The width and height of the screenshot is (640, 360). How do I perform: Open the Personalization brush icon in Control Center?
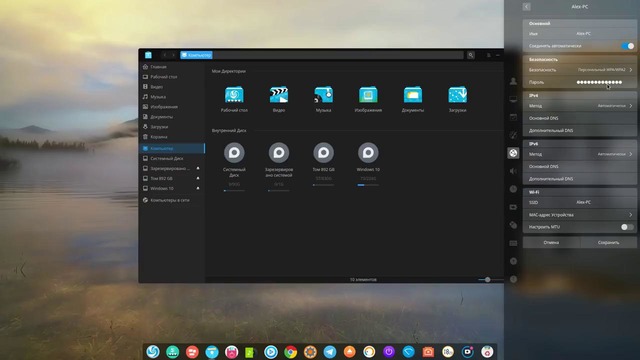[x=513, y=135]
